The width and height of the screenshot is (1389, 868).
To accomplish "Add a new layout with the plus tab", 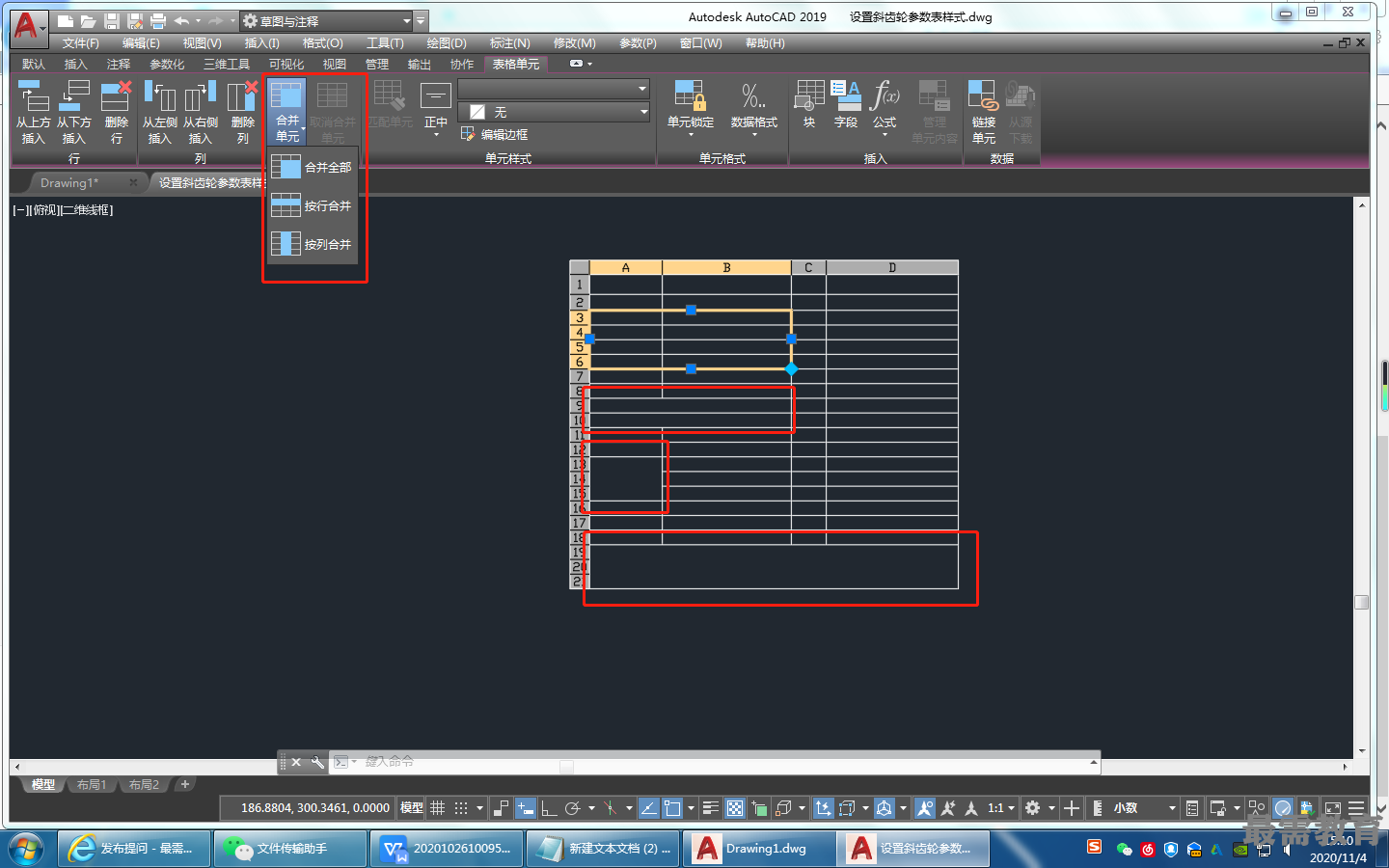I will 185,784.
